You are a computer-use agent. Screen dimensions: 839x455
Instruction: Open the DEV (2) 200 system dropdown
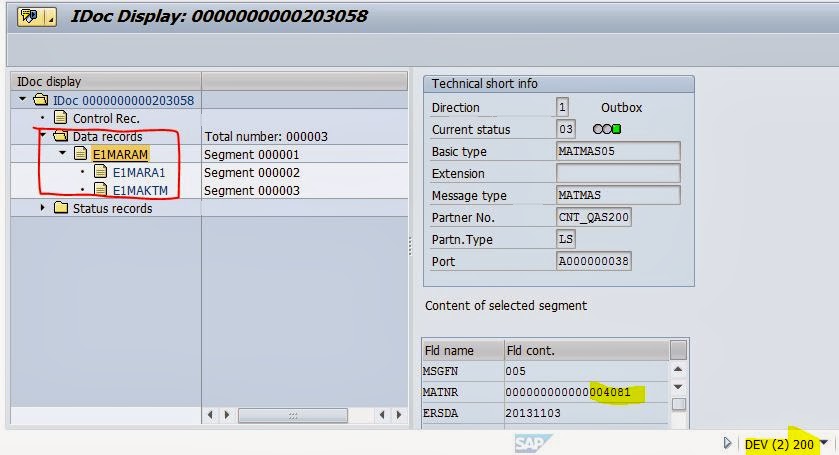pyautogui.click(x=824, y=444)
